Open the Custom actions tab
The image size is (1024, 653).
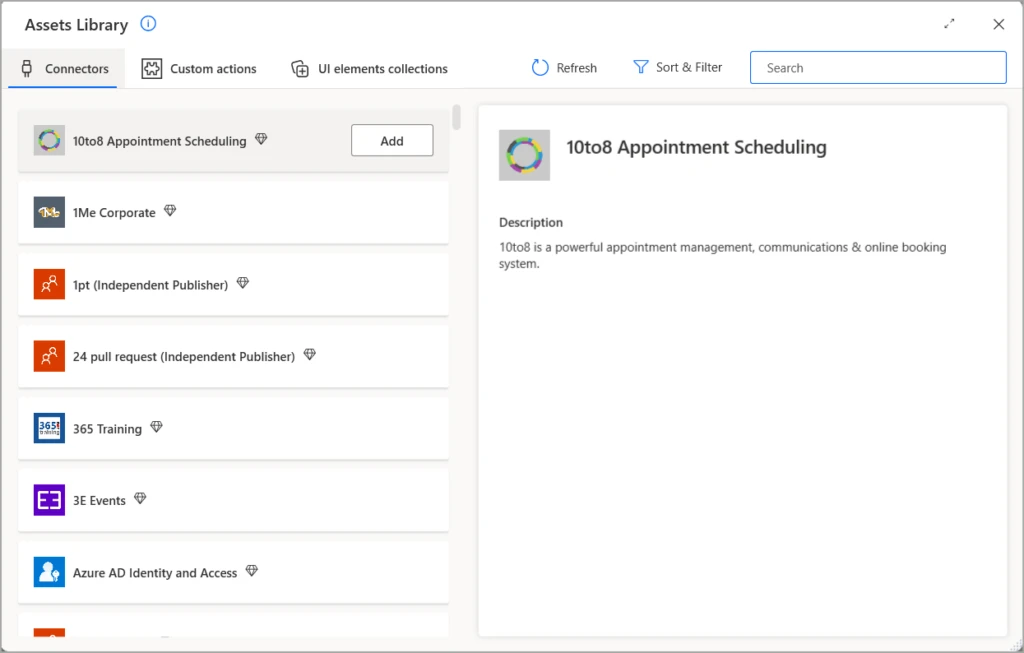(x=199, y=69)
